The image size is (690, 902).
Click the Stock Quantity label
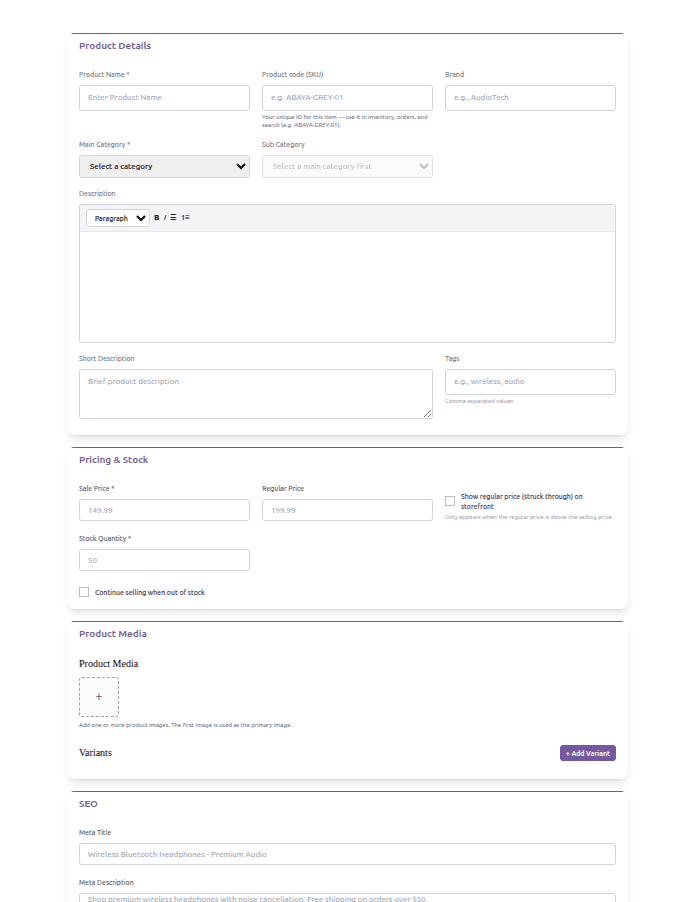click(105, 538)
